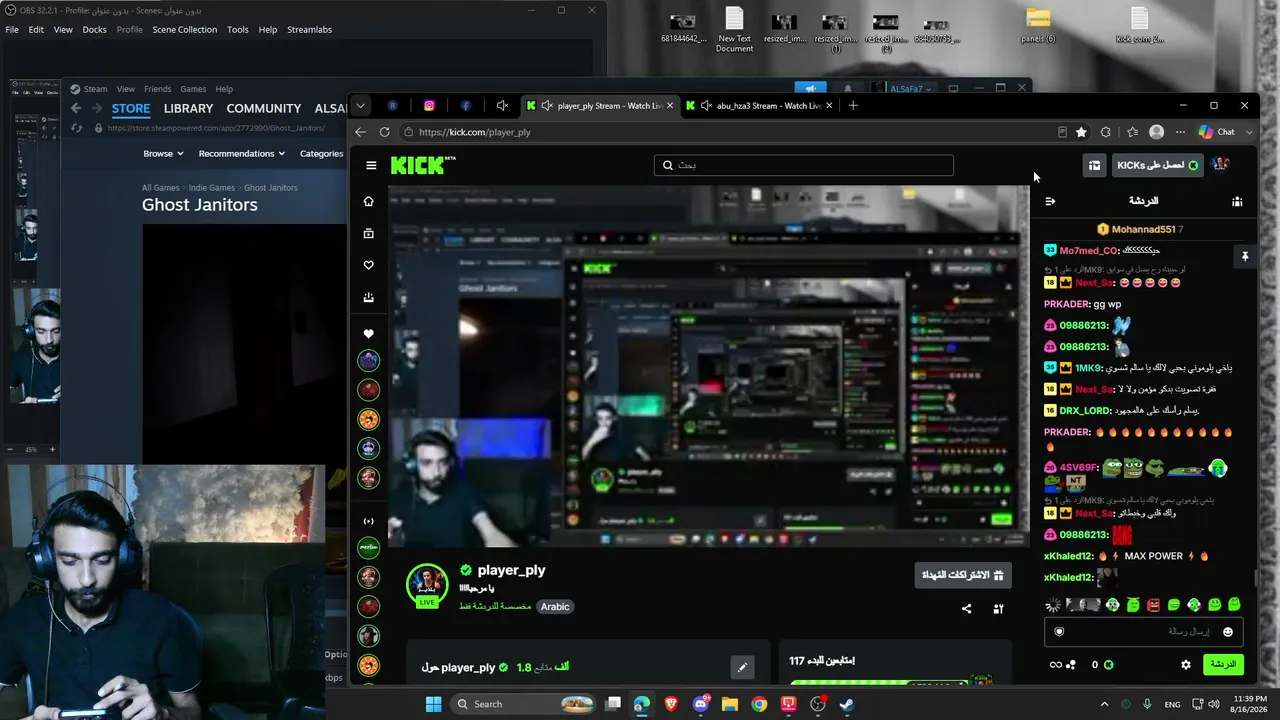Screen dimensions: 1280x720
Task: Open the panels folder on the desktop
Action: point(1038,26)
